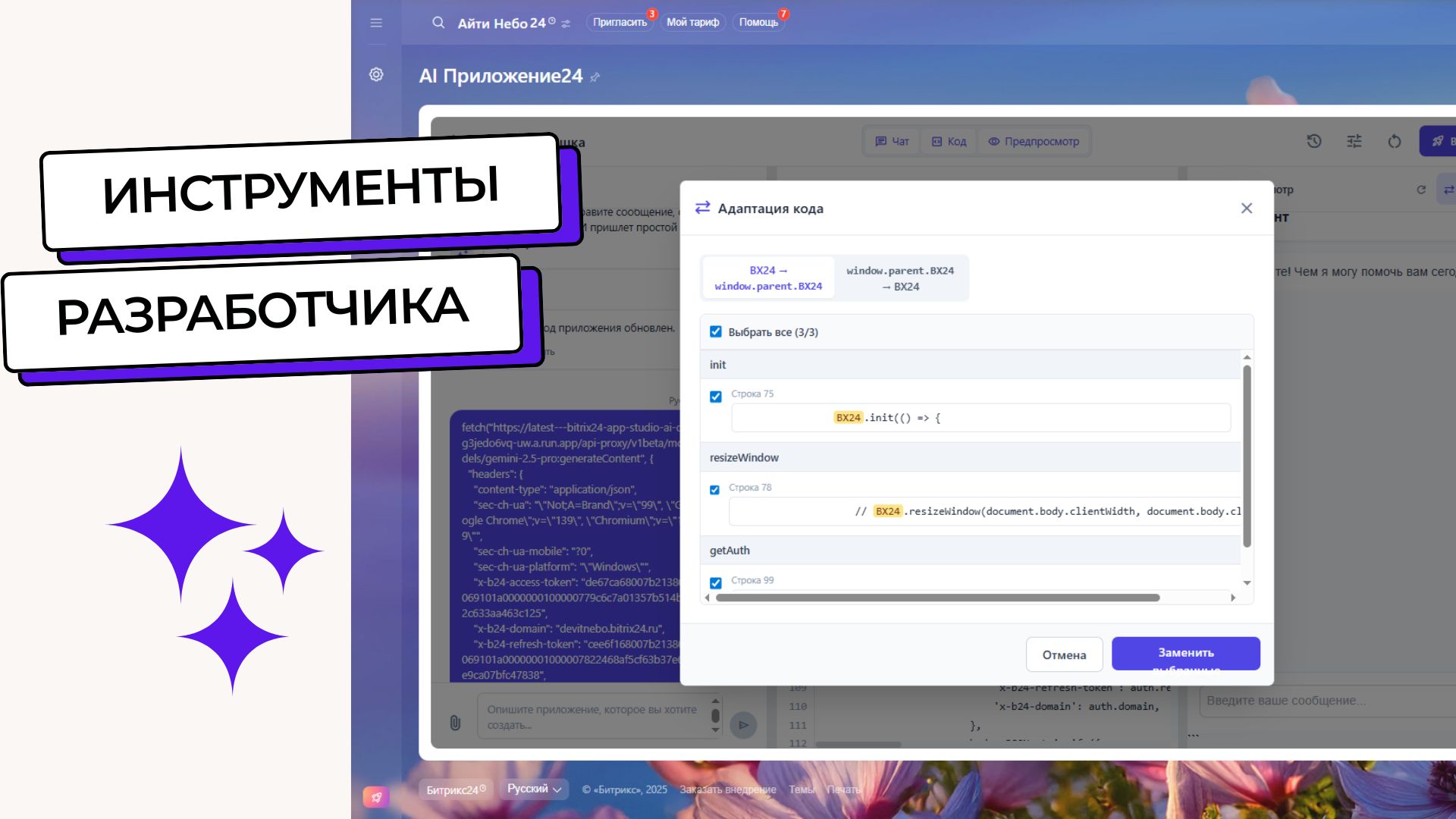Close the Адаптация кода dialog
The height and width of the screenshot is (819, 1456).
[x=1246, y=208]
